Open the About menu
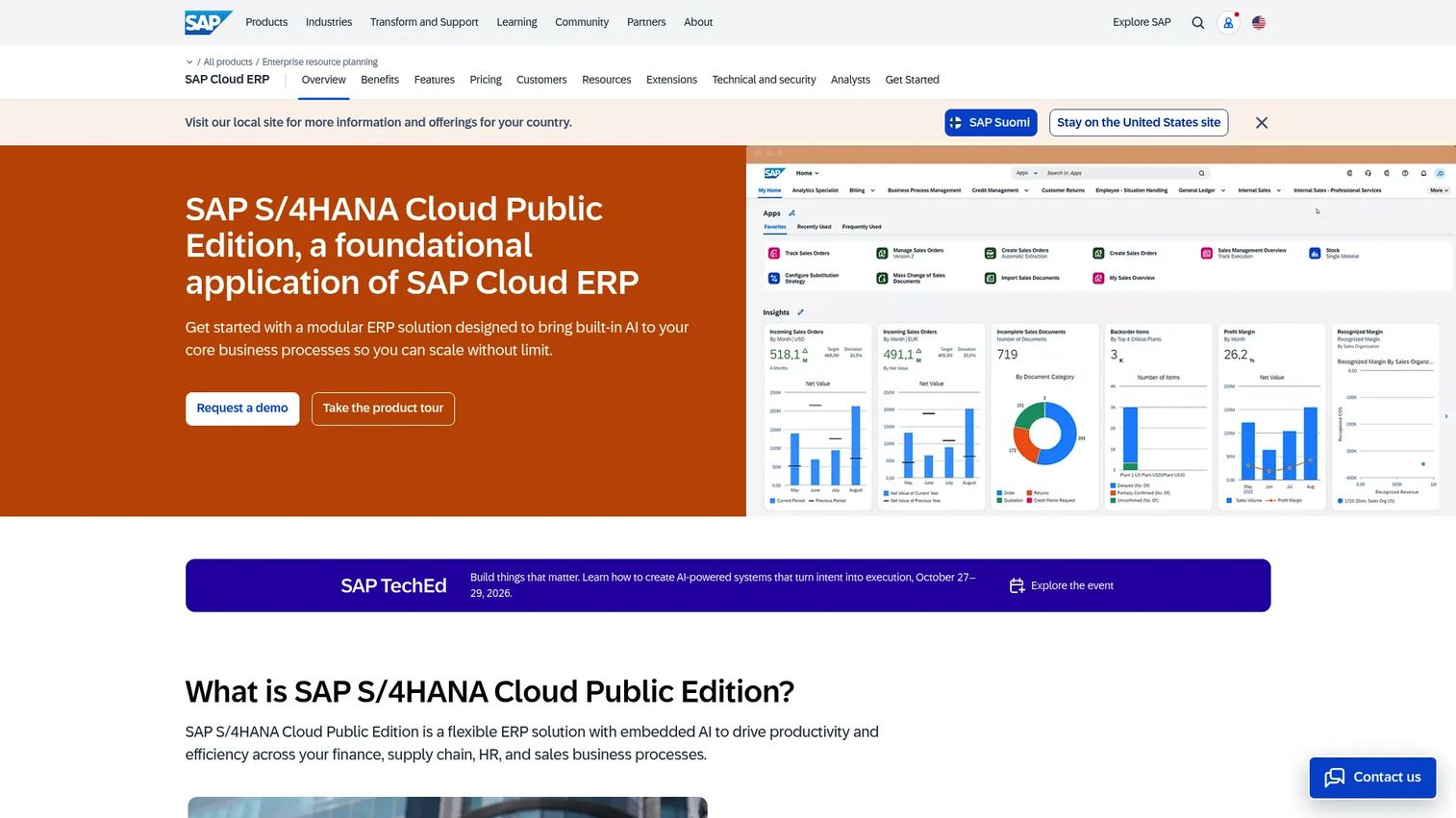The height and width of the screenshot is (818, 1456). 698,22
